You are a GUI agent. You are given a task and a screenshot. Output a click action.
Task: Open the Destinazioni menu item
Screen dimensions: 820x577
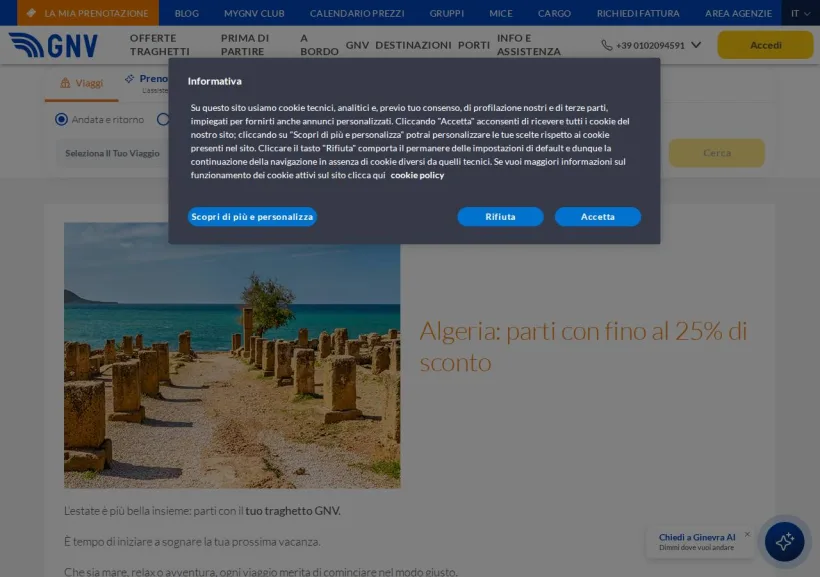click(413, 45)
